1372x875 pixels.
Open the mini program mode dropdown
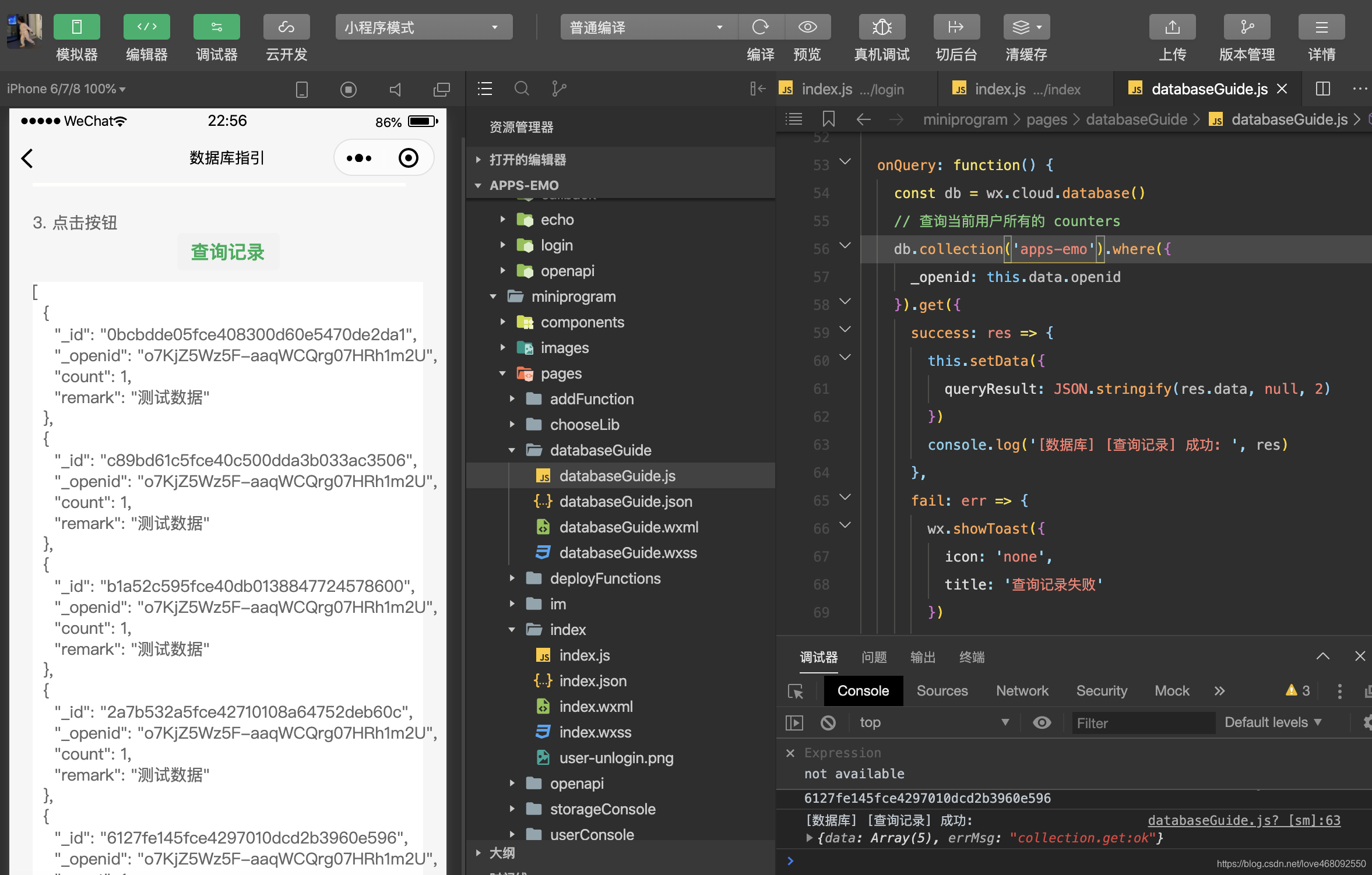coord(424,27)
